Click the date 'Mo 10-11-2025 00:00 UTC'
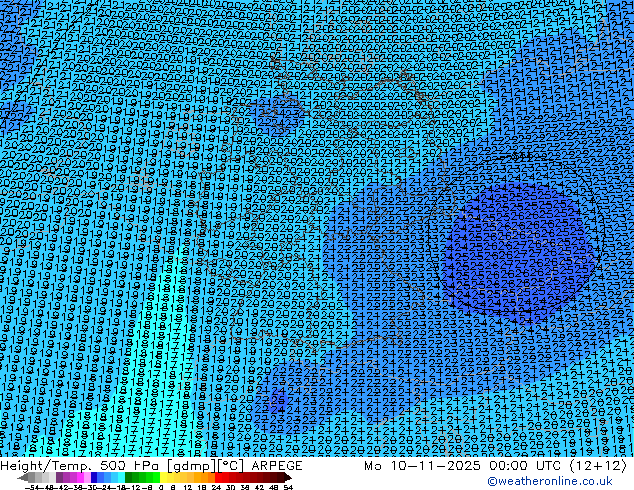 [464, 466]
